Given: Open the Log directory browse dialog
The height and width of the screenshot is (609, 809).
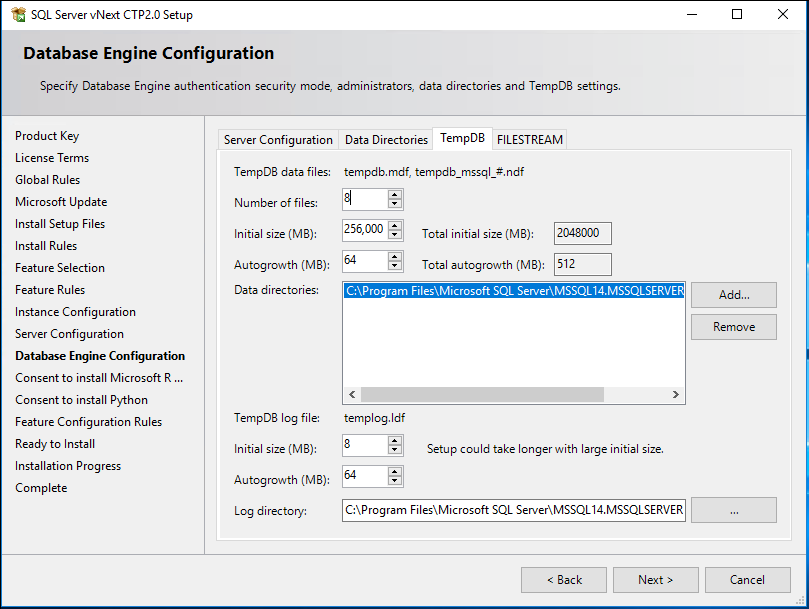Looking at the screenshot, I should (733, 510).
